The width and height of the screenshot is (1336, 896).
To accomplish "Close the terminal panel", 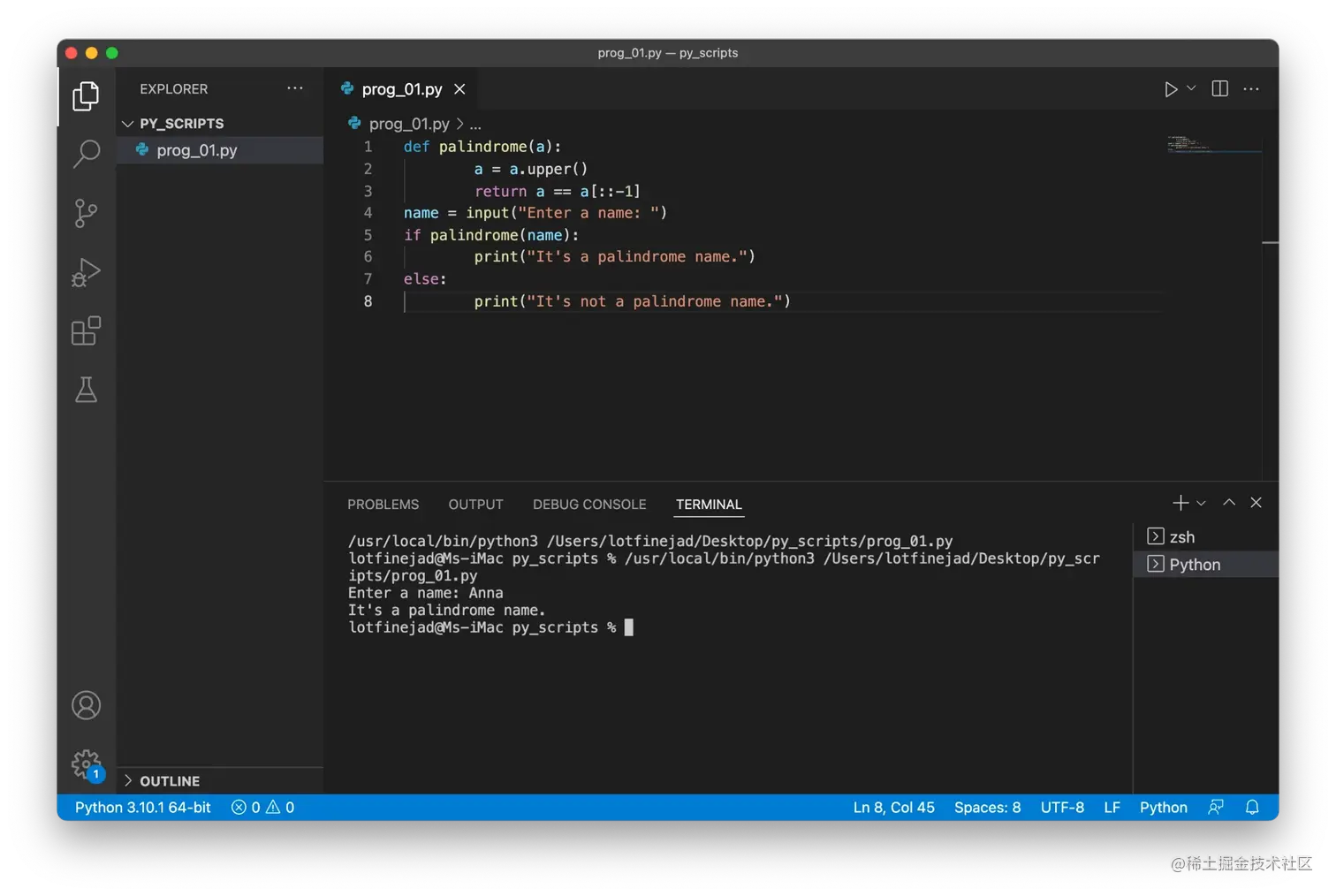I will [x=1256, y=502].
